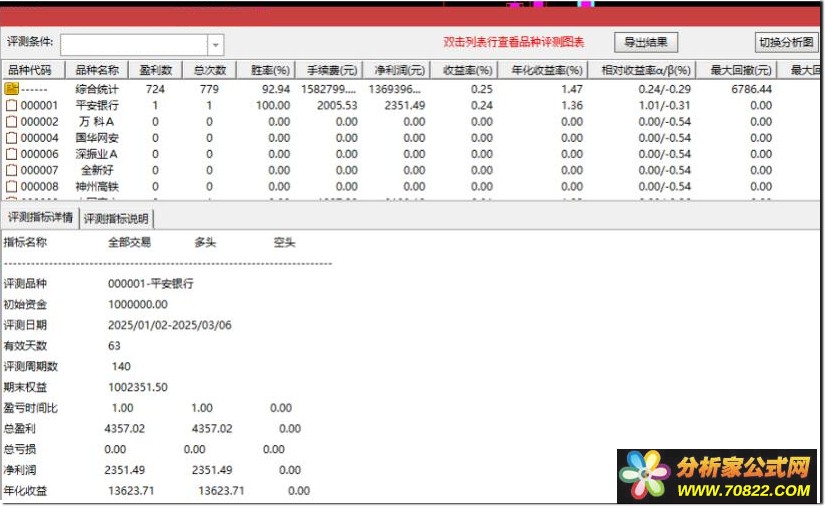Switch to the 评测指标说明 tab

point(116,218)
